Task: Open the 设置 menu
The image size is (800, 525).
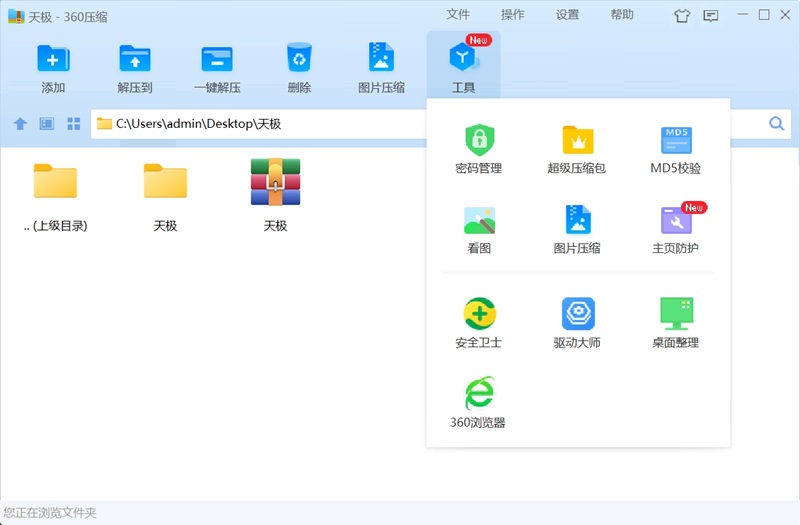Action: [567, 15]
